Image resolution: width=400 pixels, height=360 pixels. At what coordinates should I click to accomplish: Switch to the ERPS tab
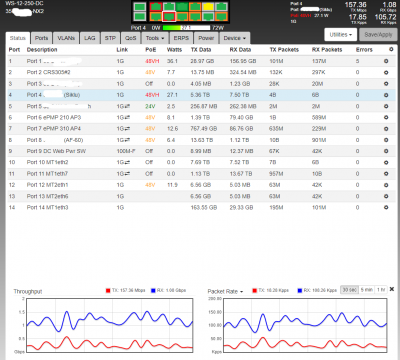(x=181, y=38)
